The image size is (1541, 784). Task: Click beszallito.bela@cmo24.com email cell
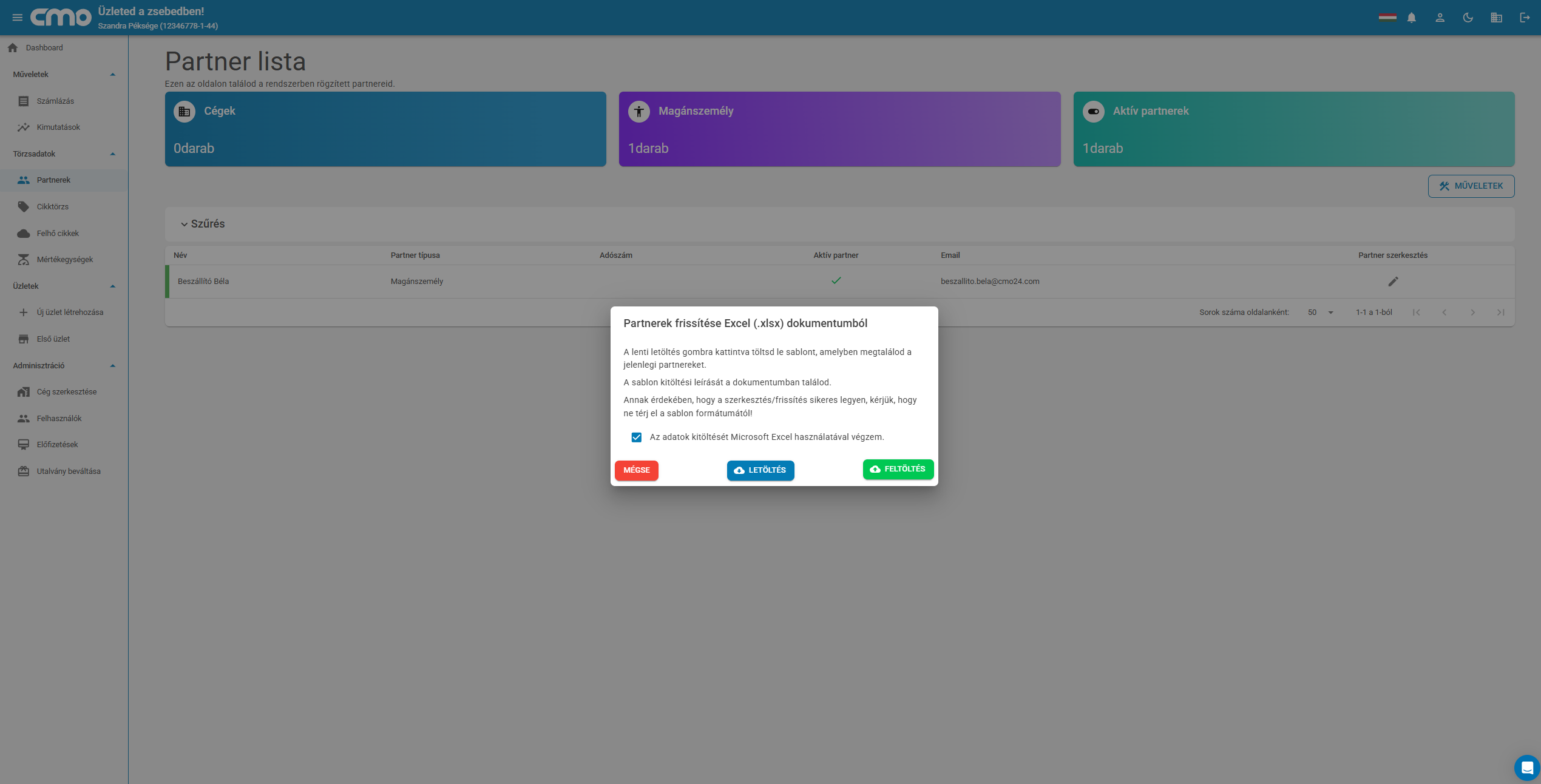pos(990,282)
